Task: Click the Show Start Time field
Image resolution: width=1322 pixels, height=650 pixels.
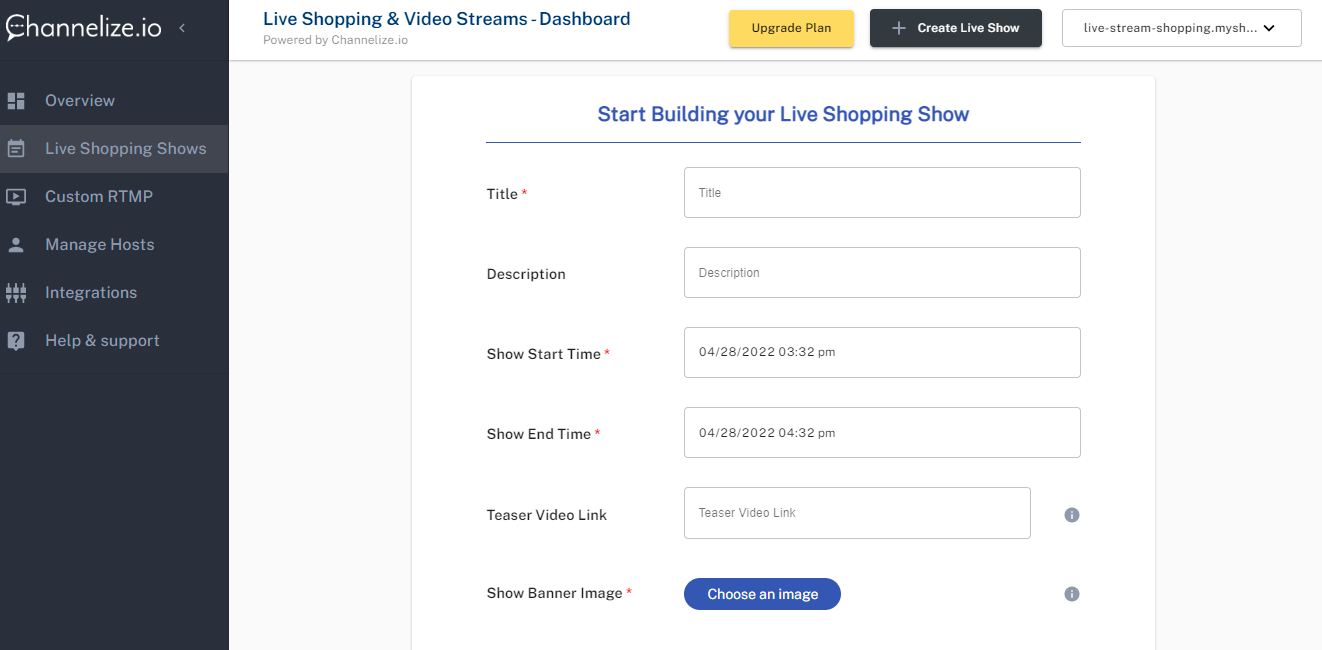Action: click(882, 352)
